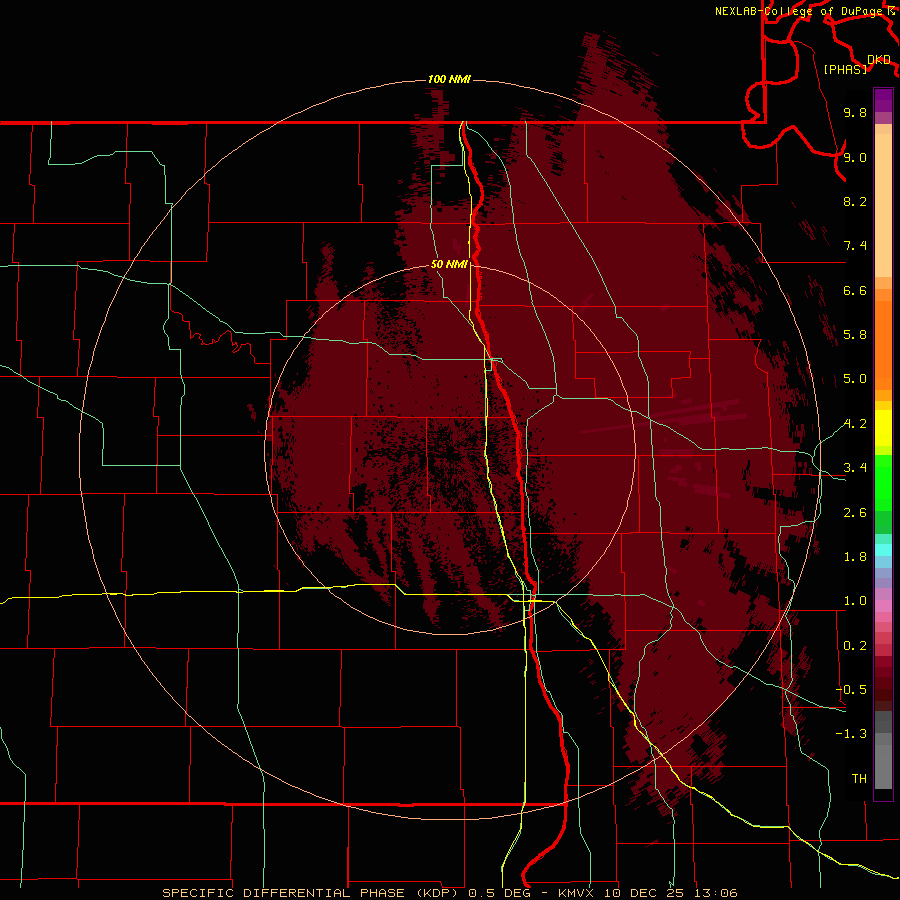900x900 pixels.
Task: Click the TH threshold label on the scale
Action: pyautogui.click(x=859, y=779)
